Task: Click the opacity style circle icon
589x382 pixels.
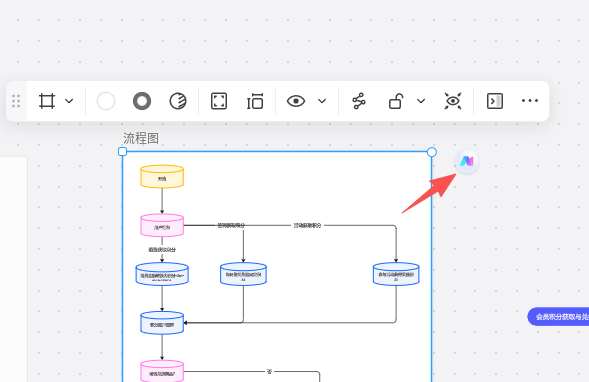Action: [178, 101]
